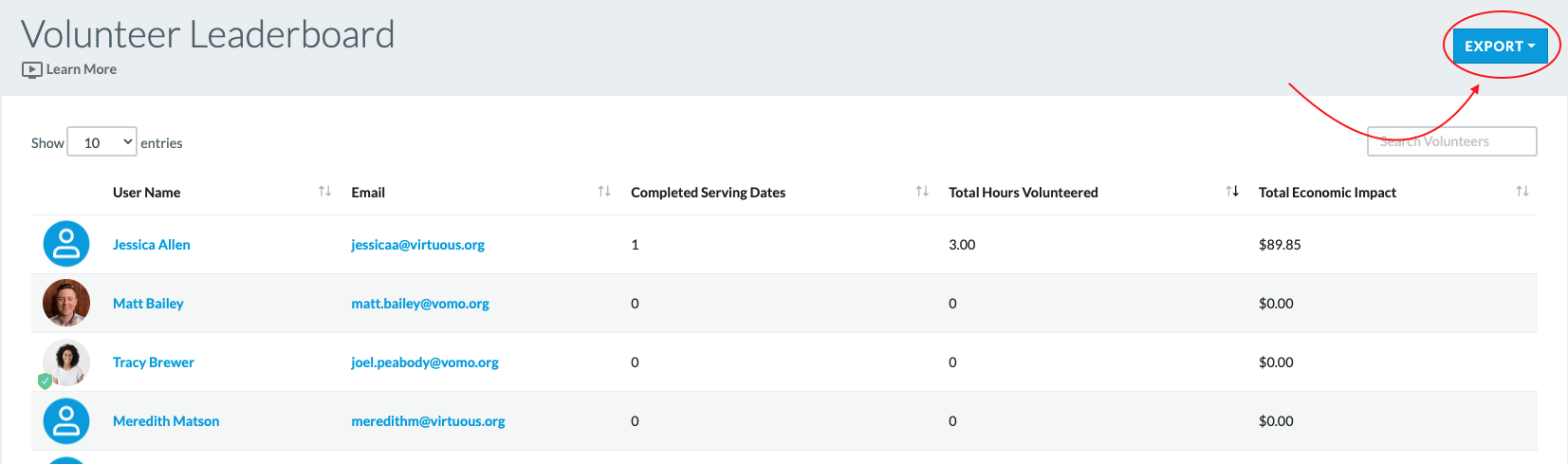Select Jessica Allen's 3.00 hours value
The width and height of the screenshot is (1568, 464).
[x=962, y=245]
